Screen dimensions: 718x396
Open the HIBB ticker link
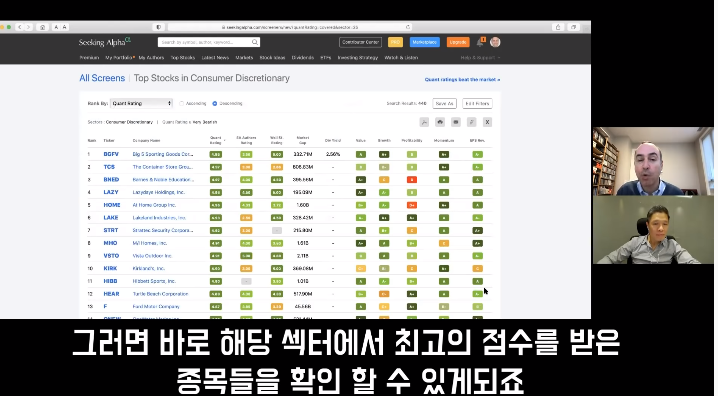pos(110,281)
